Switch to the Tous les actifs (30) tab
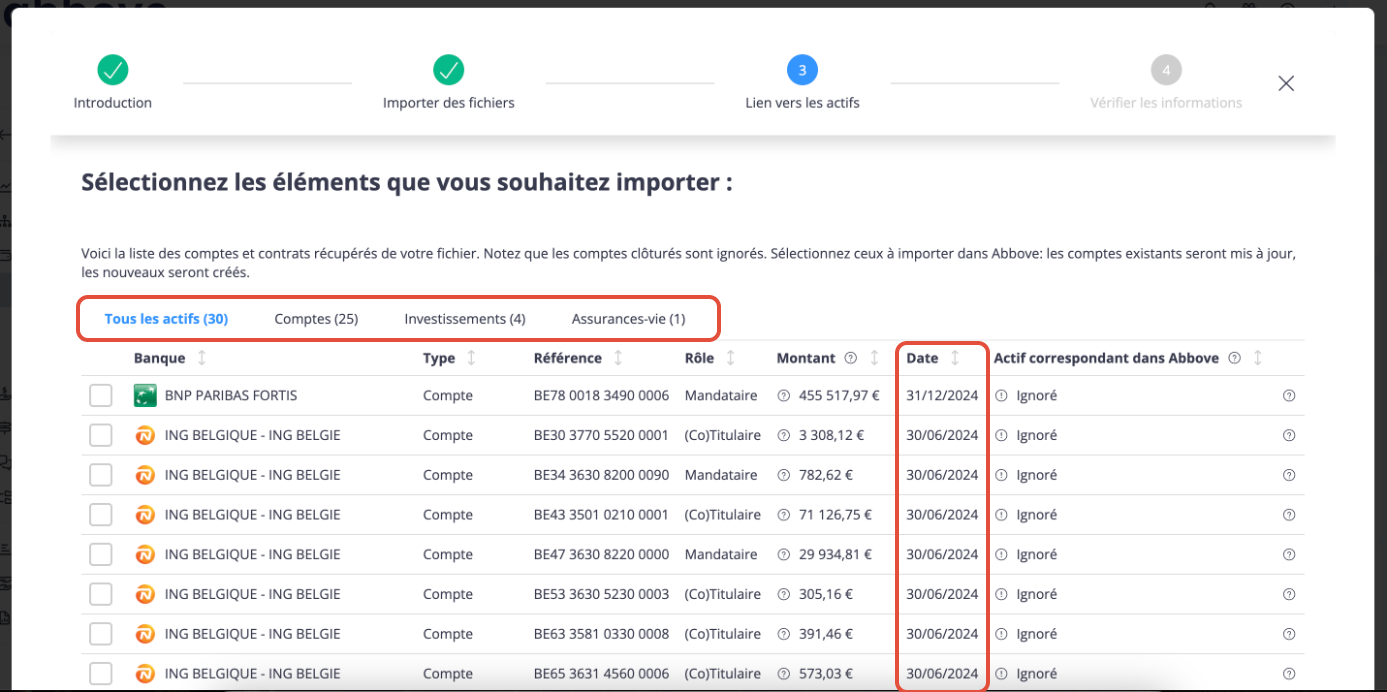The image size is (1387, 692). [x=166, y=319]
